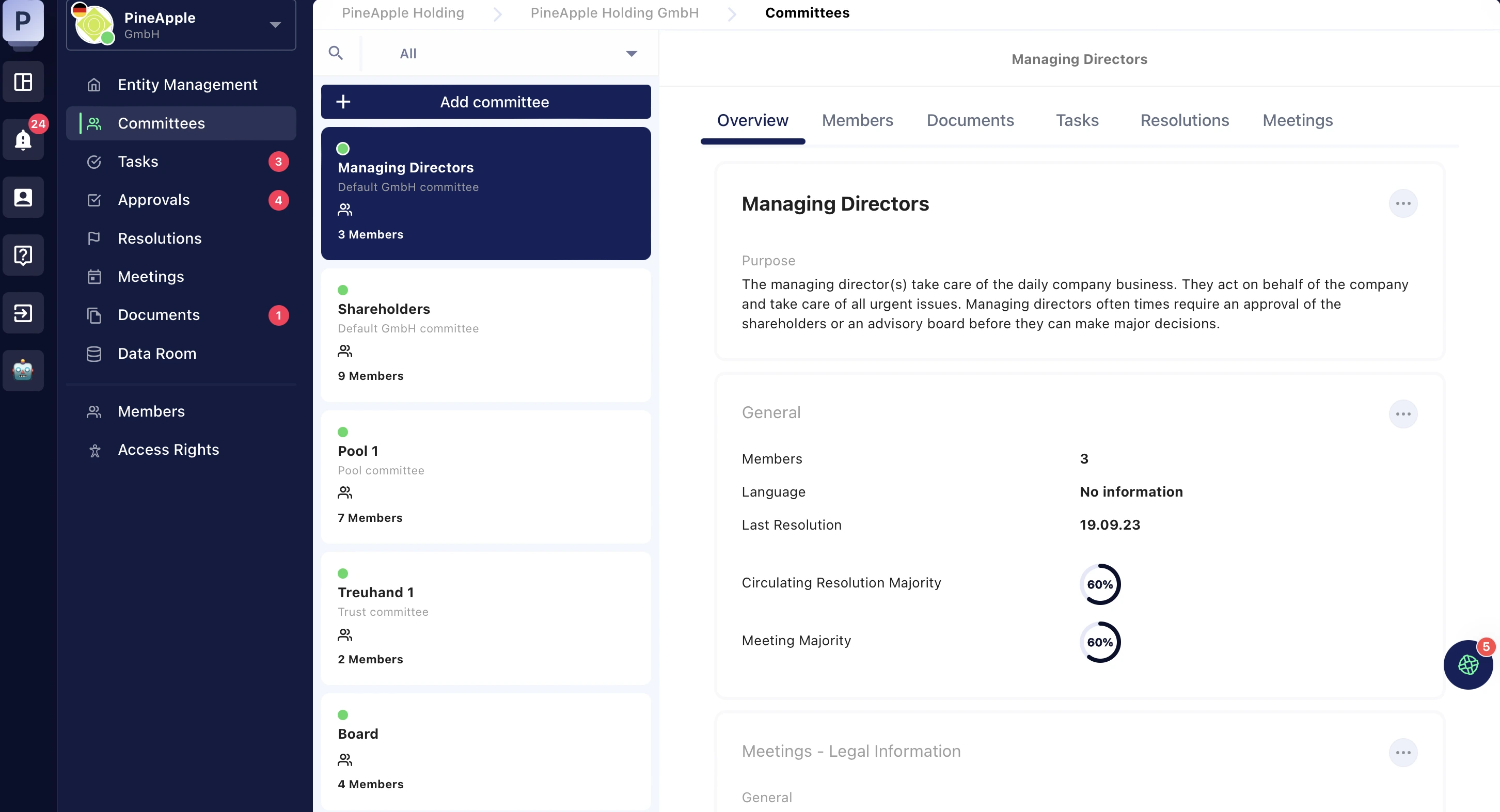Click the Language value No information
The width and height of the screenshot is (1500, 812).
[1131, 492]
